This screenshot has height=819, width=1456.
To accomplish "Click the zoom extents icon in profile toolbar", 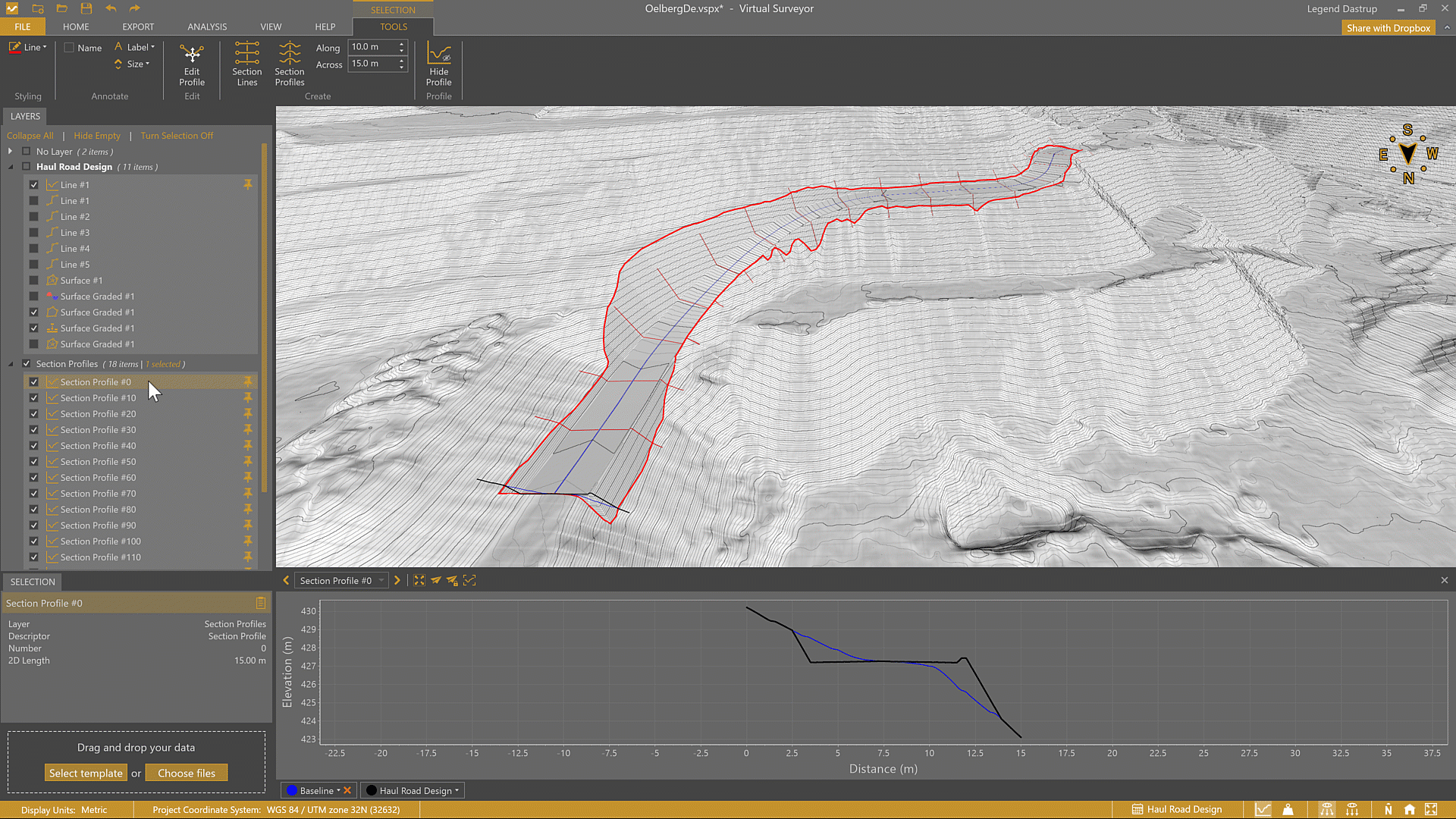I will tap(419, 580).
